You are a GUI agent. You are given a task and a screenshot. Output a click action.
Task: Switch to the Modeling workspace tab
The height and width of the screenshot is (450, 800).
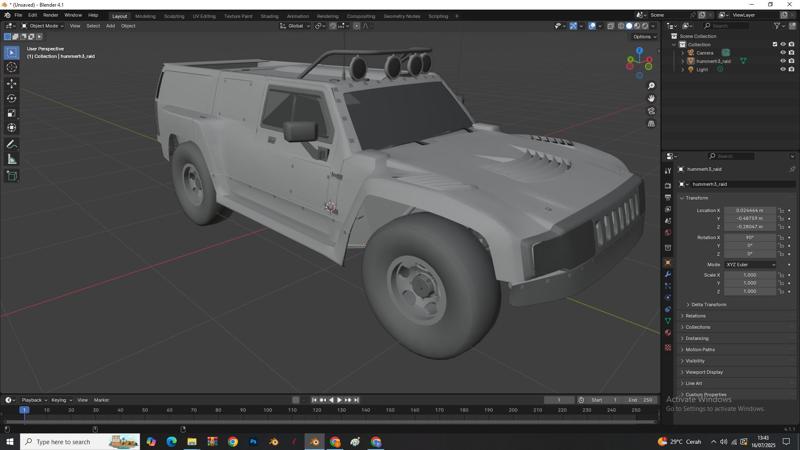tap(145, 16)
